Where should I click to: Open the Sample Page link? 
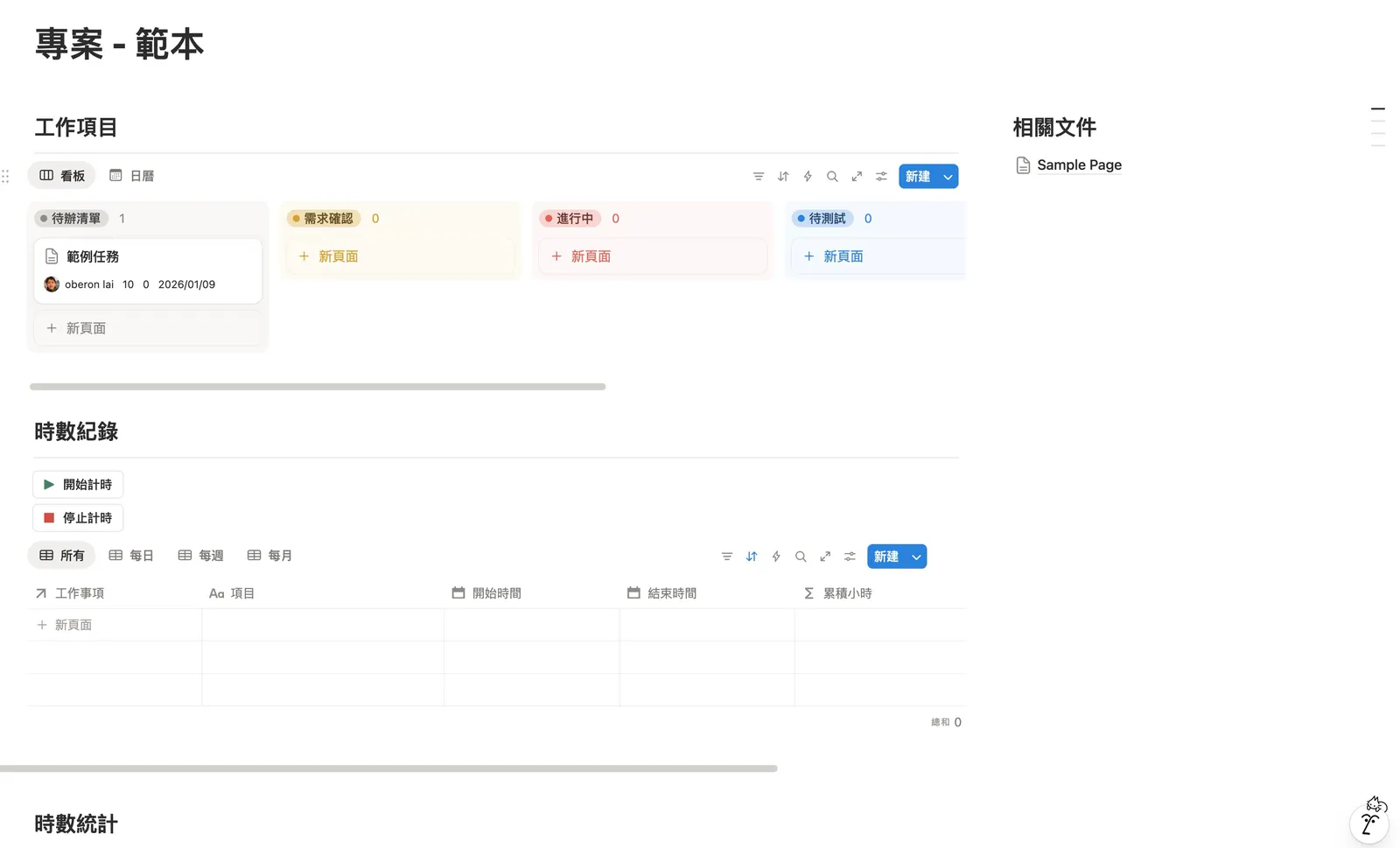(x=1079, y=165)
